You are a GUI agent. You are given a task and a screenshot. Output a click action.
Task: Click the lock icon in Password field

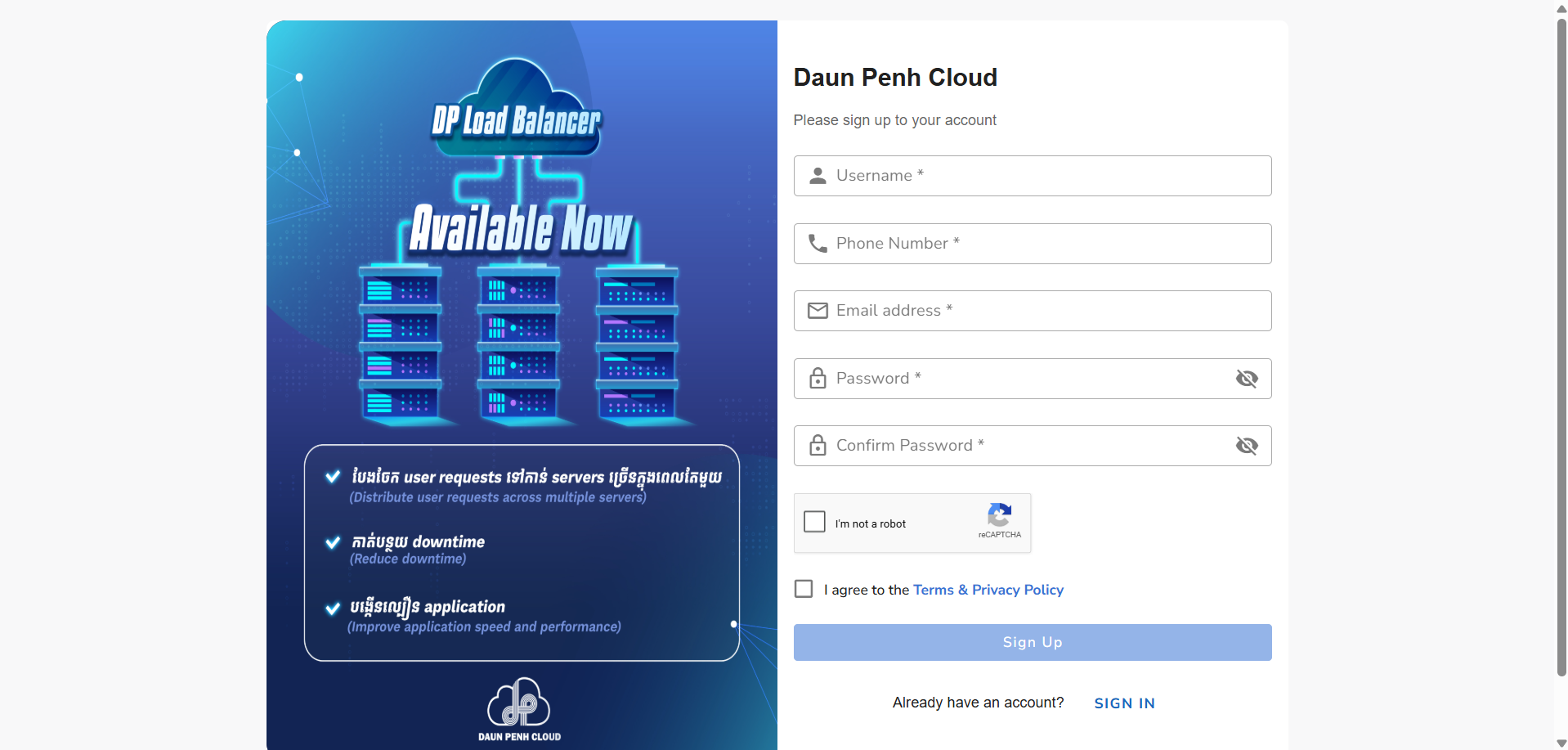click(818, 378)
